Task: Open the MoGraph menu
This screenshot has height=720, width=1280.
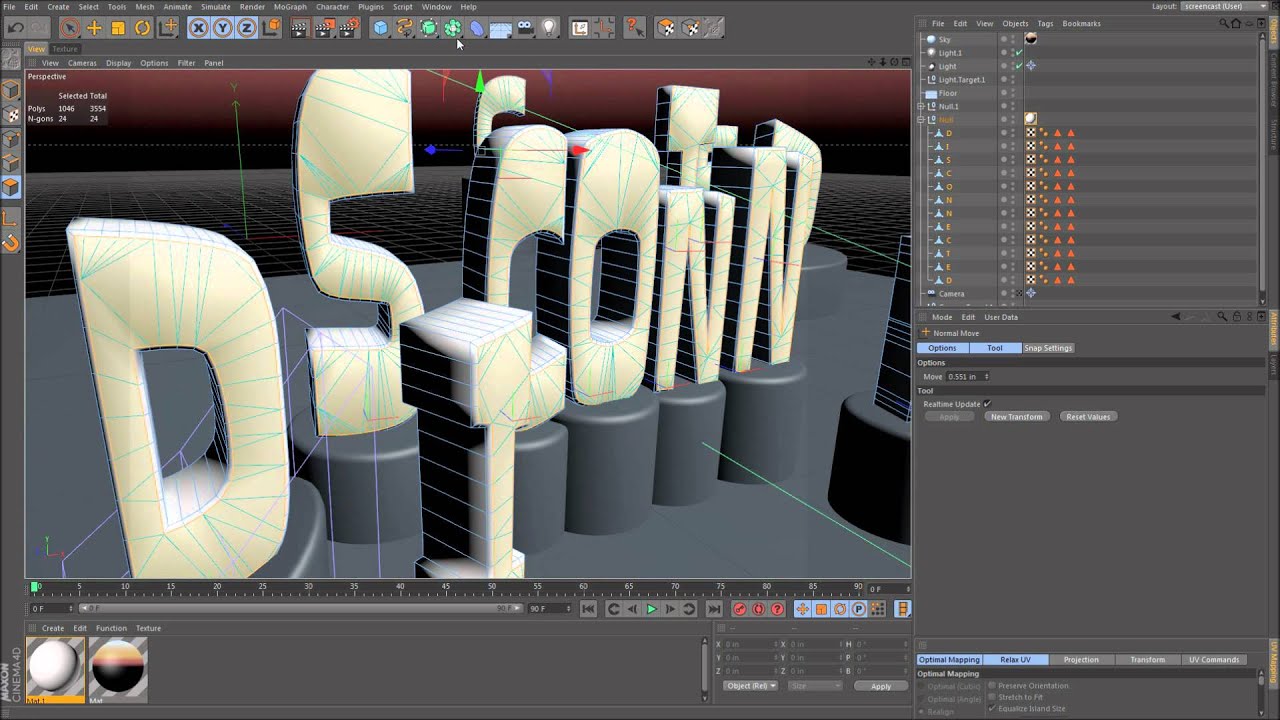Action: click(x=290, y=7)
